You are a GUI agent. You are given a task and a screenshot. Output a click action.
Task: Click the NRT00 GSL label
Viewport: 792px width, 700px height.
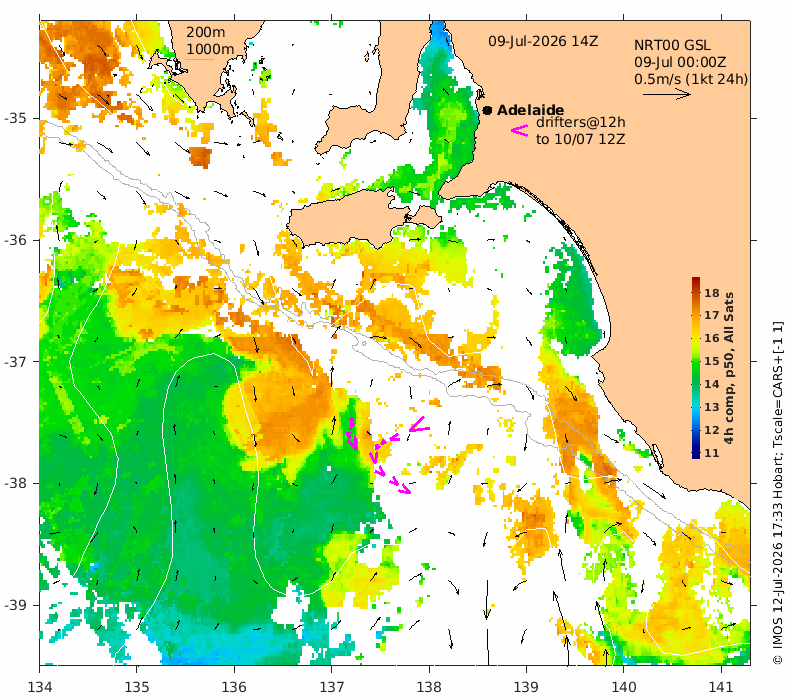click(672, 45)
